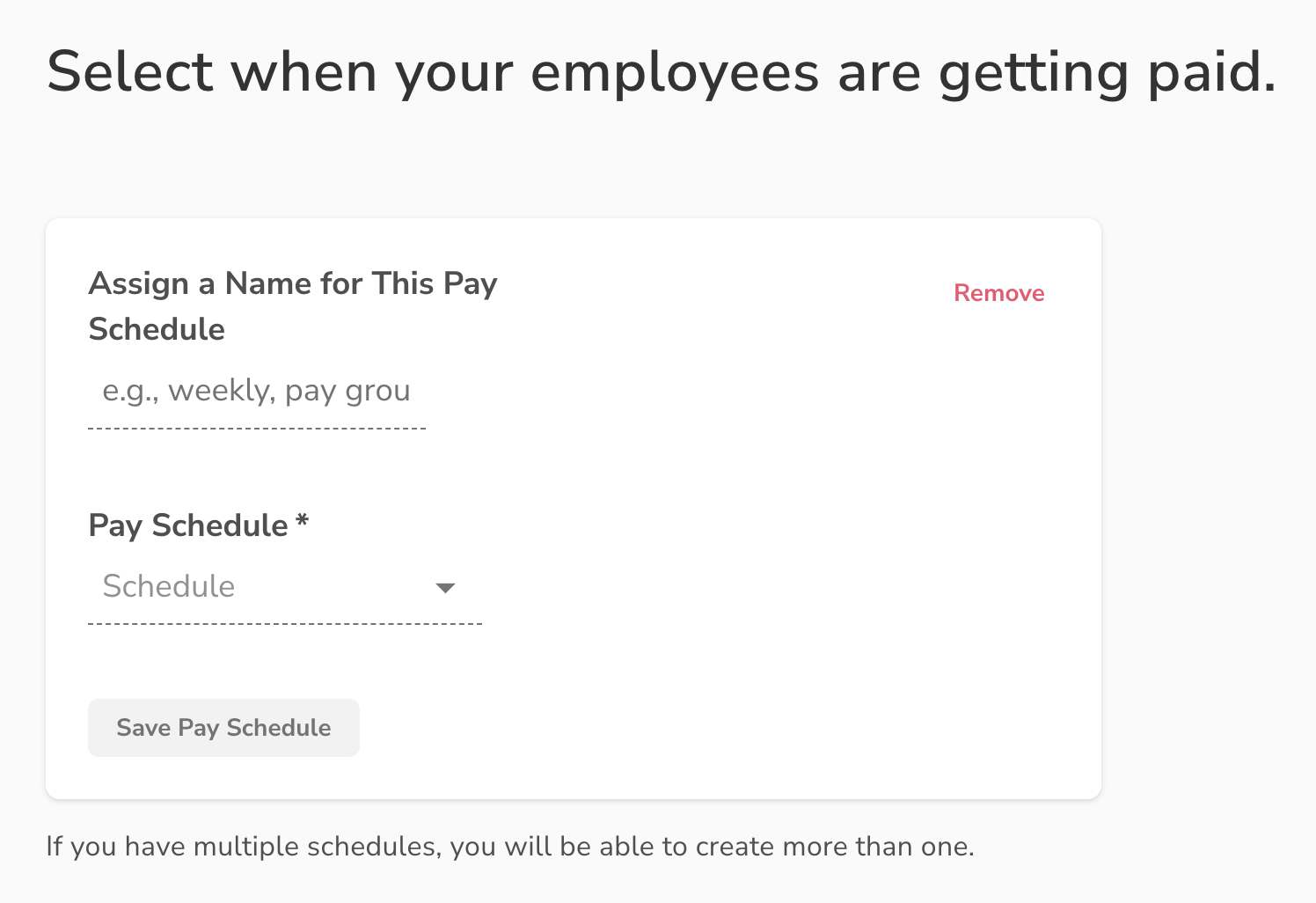Click the pay schedule name input field
This screenshot has height=903, width=1316.
coord(257,391)
